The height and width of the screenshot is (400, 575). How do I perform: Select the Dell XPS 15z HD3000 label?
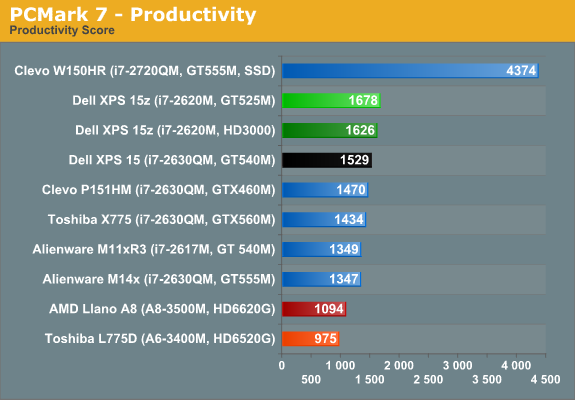tap(175, 130)
